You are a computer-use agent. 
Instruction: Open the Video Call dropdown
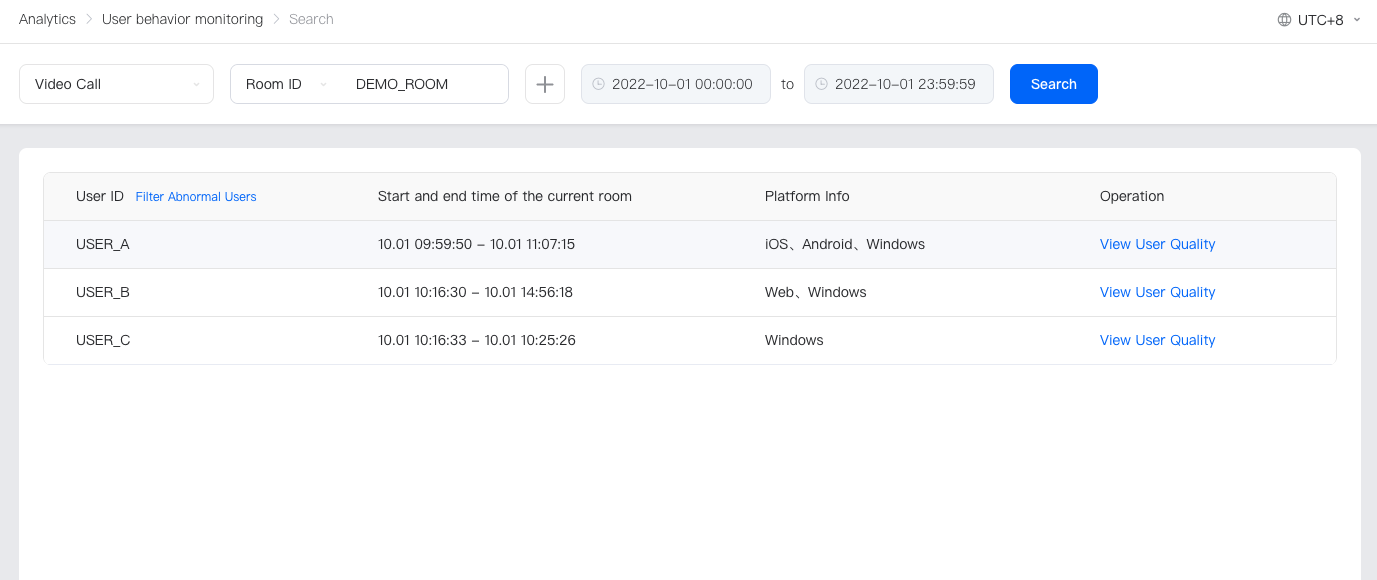point(116,84)
